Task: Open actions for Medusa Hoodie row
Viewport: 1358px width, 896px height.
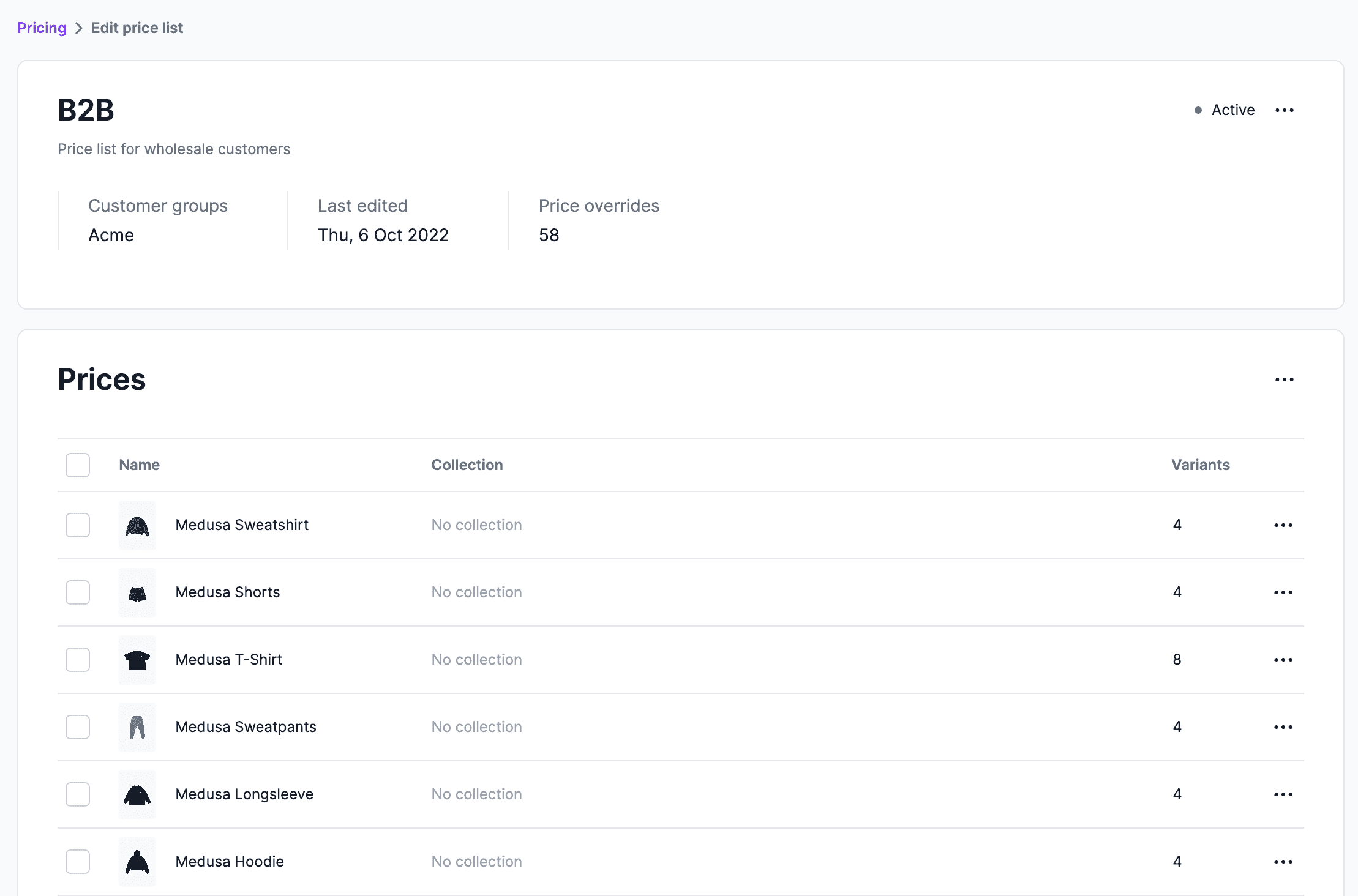Action: click(1283, 862)
